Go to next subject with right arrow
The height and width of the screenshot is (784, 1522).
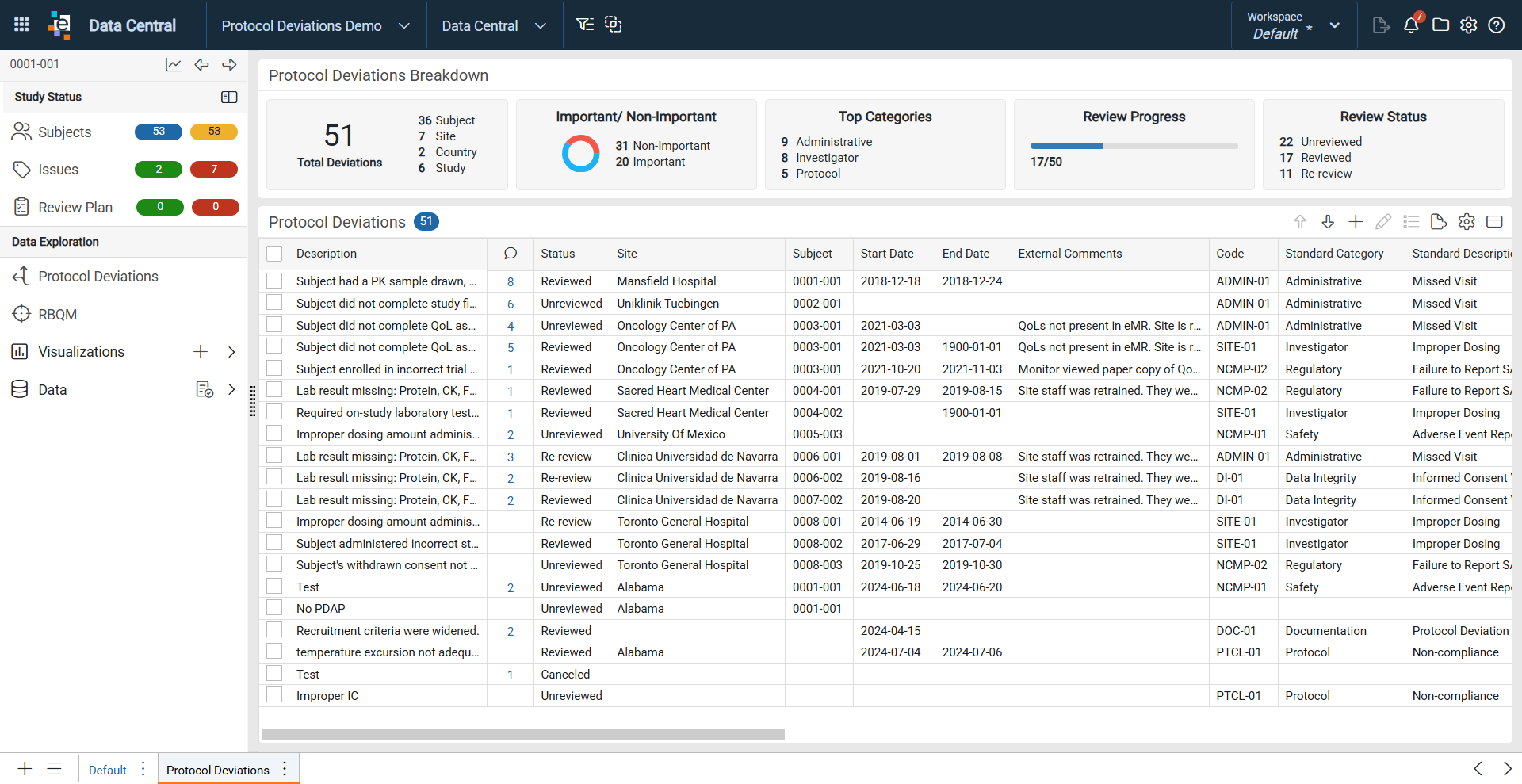click(x=230, y=64)
